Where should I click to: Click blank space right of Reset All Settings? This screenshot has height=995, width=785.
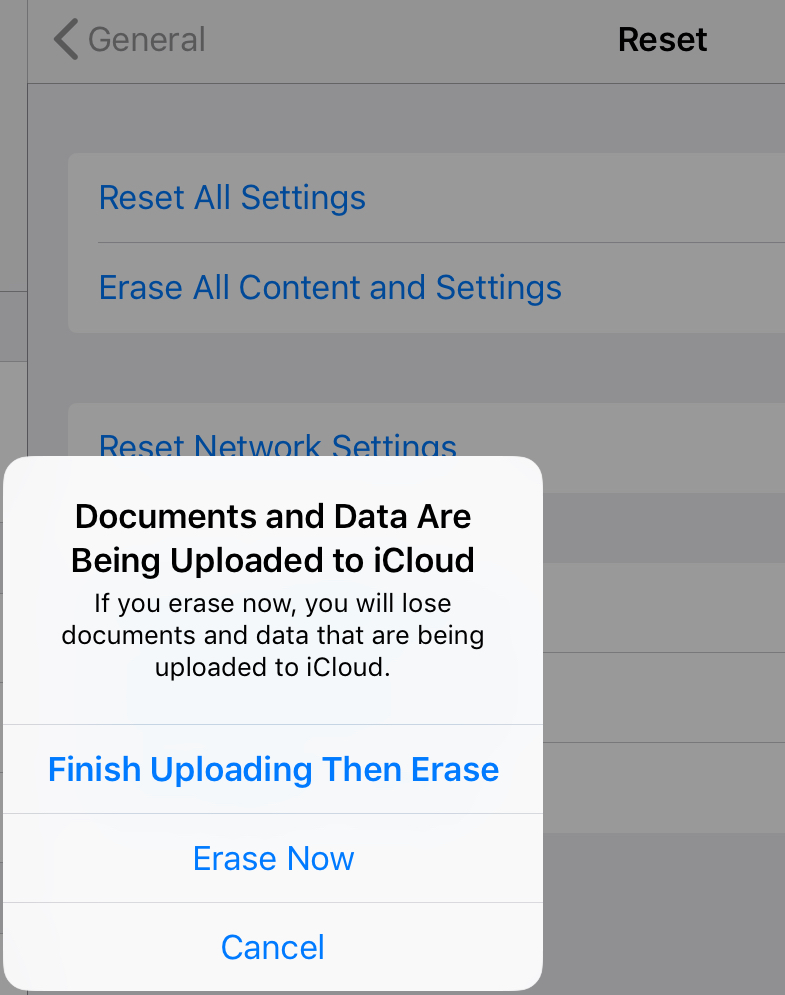pos(575,197)
